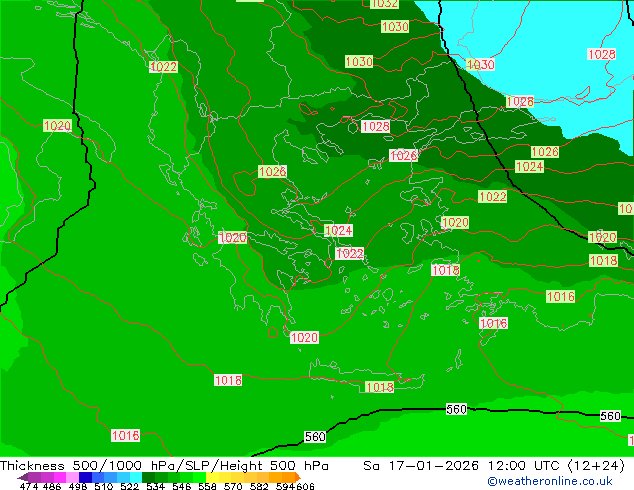Click the purple left arrow end of legend
This screenshot has width=634, height=490.
tap(23, 477)
